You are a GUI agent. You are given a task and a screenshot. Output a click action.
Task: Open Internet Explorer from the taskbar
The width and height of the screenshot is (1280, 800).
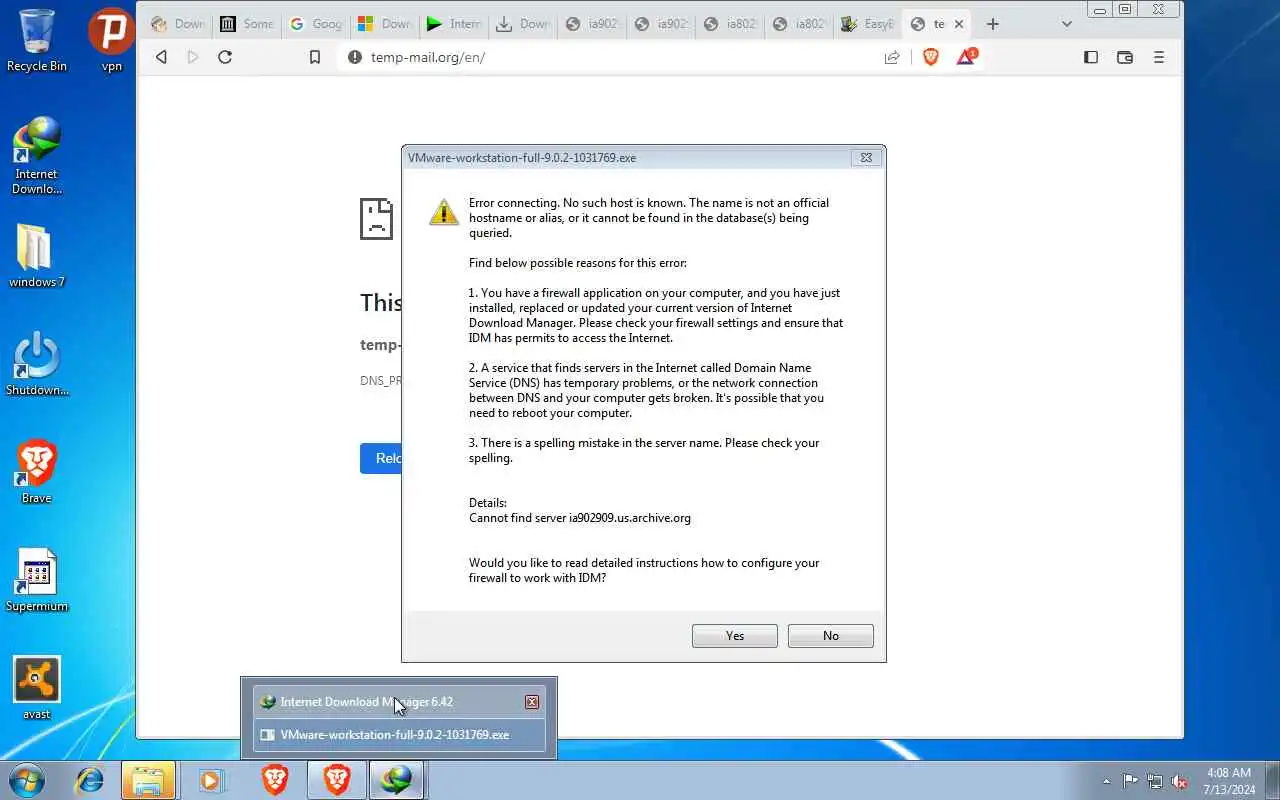point(89,779)
